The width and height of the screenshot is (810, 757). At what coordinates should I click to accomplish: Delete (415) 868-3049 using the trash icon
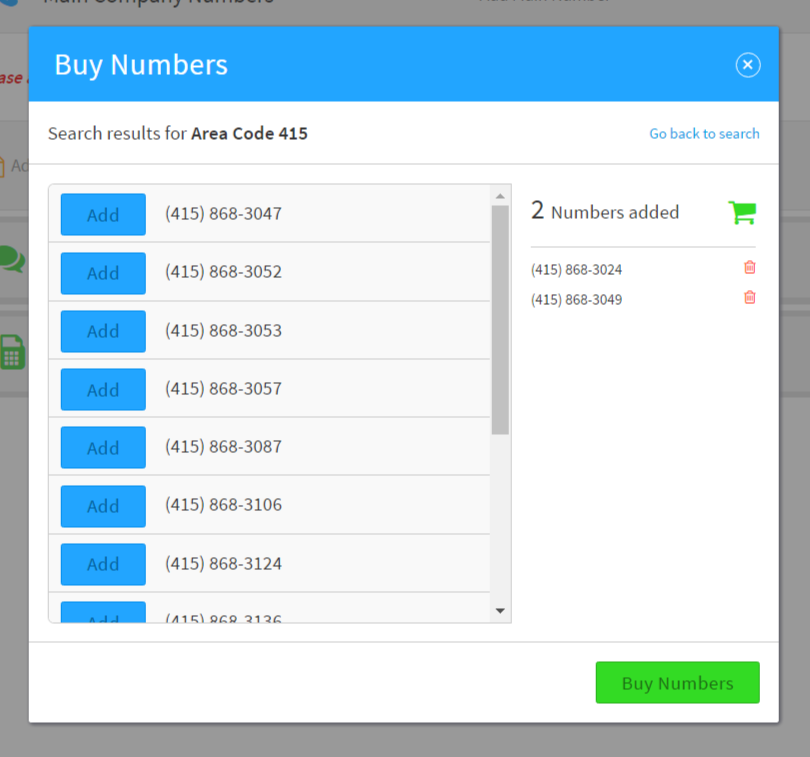point(750,297)
